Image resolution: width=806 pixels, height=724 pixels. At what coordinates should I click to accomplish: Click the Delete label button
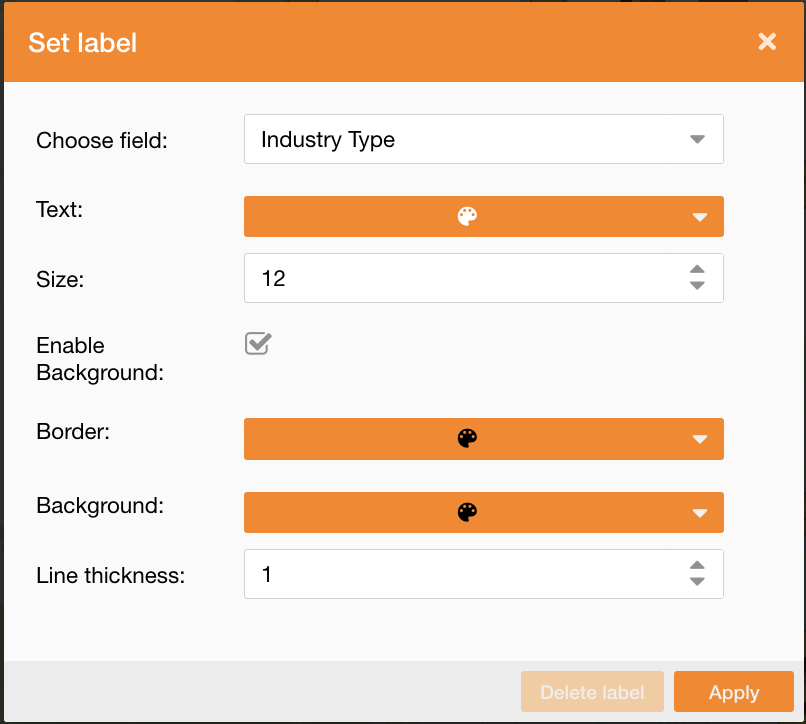pyautogui.click(x=592, y=692)
